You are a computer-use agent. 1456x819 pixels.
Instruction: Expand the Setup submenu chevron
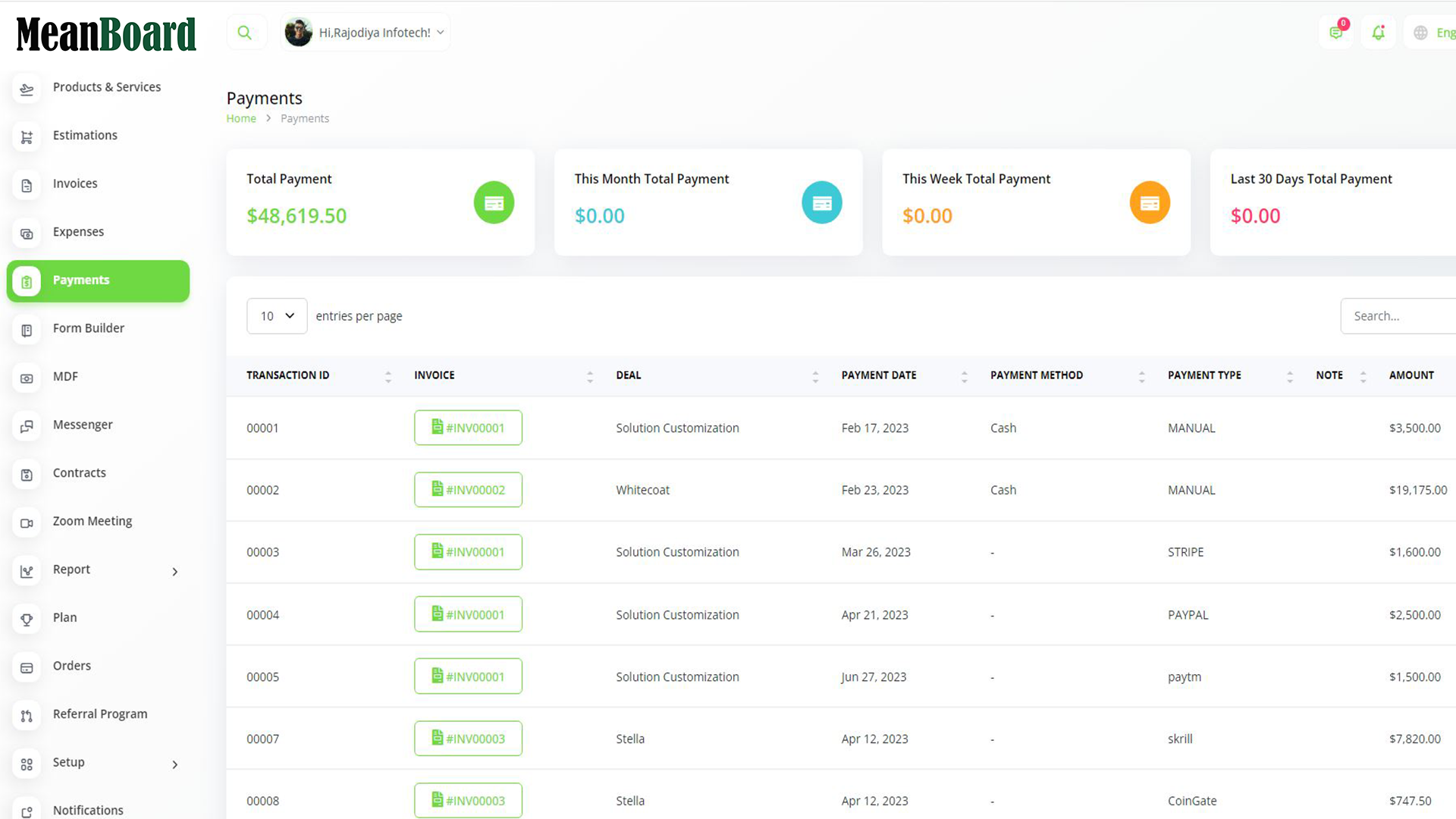[174, 764]
